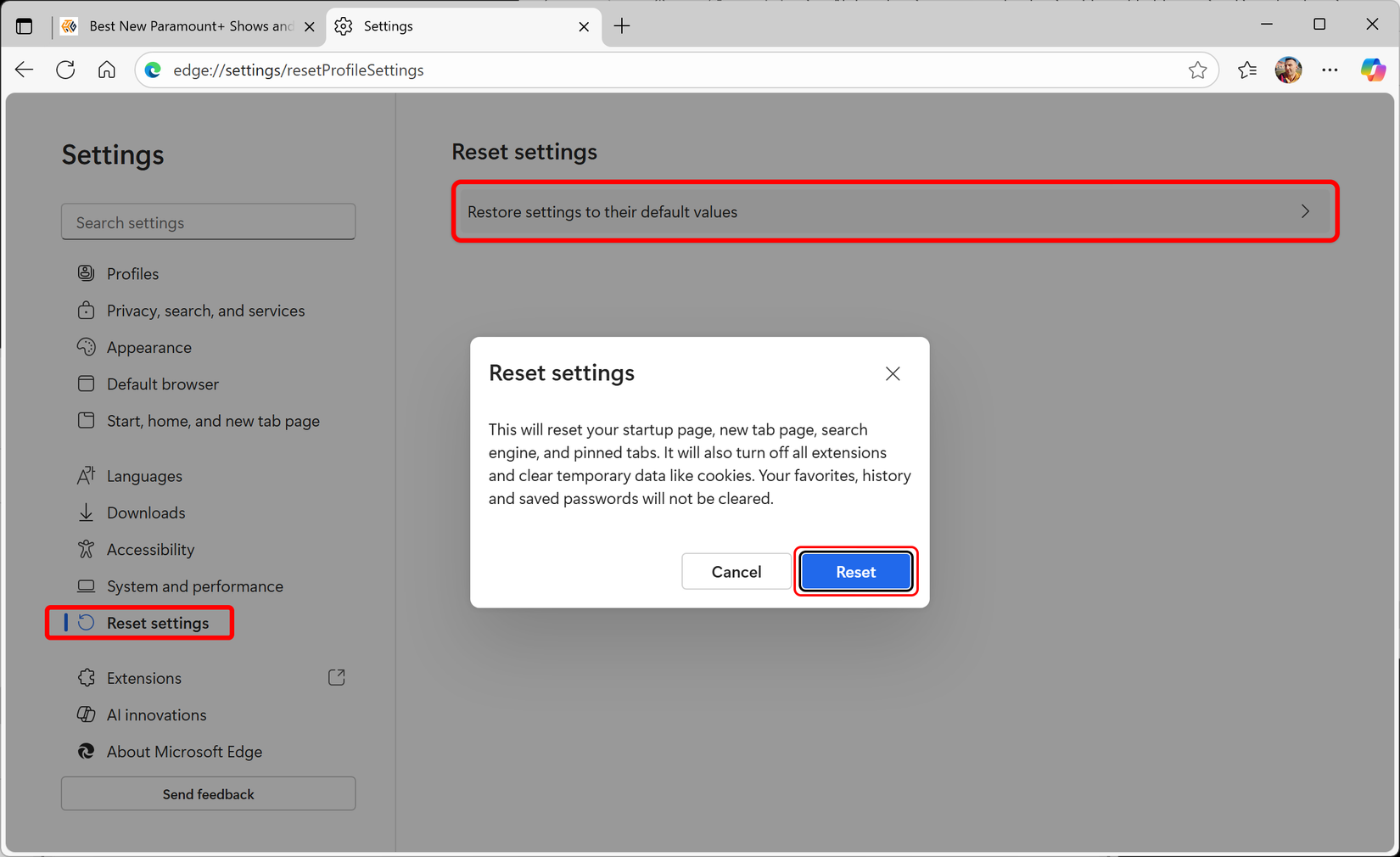The height and width of the screenshot is (857, 1400).
Task: Click the Extensions puzzle icon in sidebar
Action: [x=86, y=677]
